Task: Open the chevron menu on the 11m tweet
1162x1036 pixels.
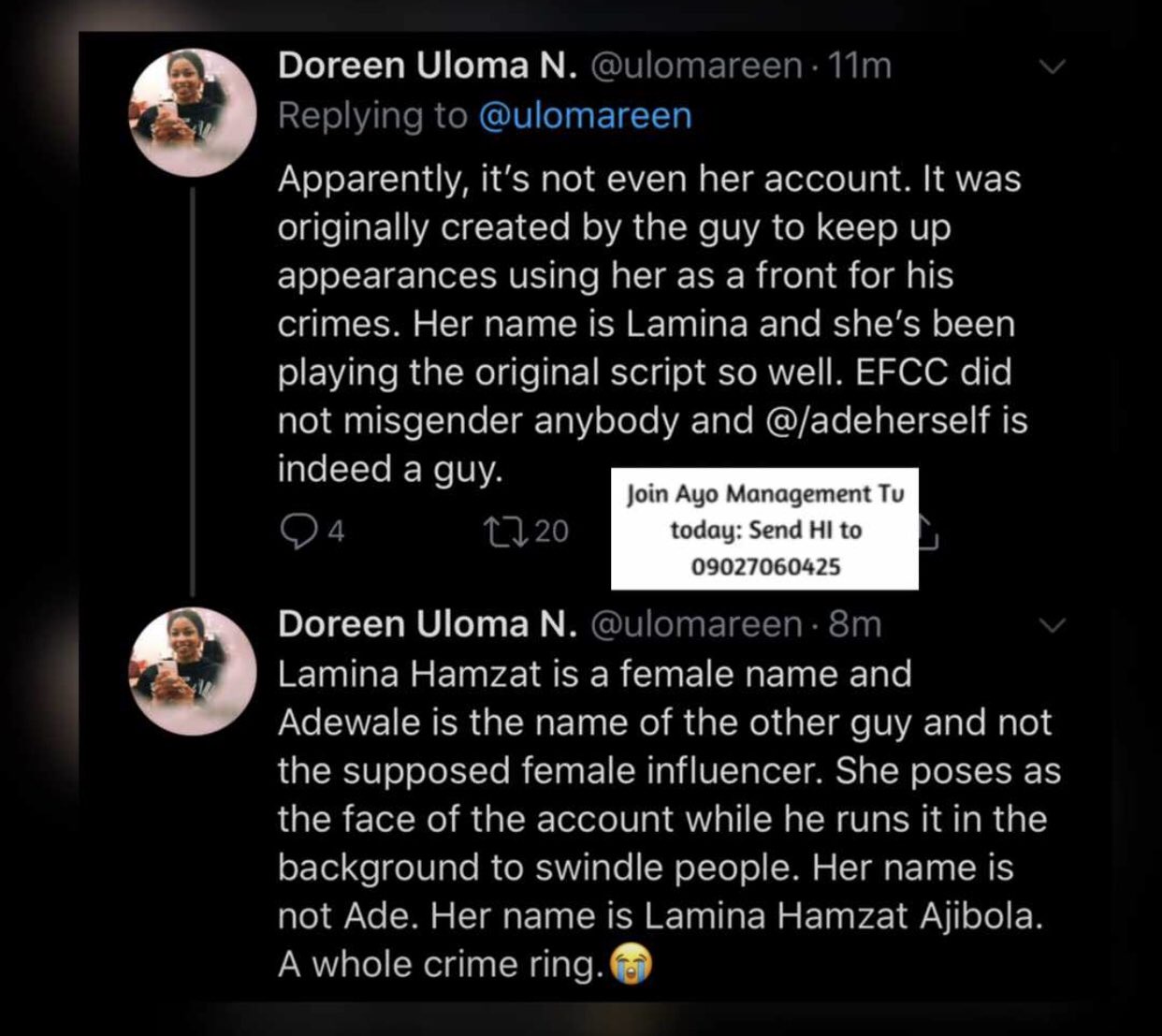Action: pyautogui.click(x=1053, y=66)
